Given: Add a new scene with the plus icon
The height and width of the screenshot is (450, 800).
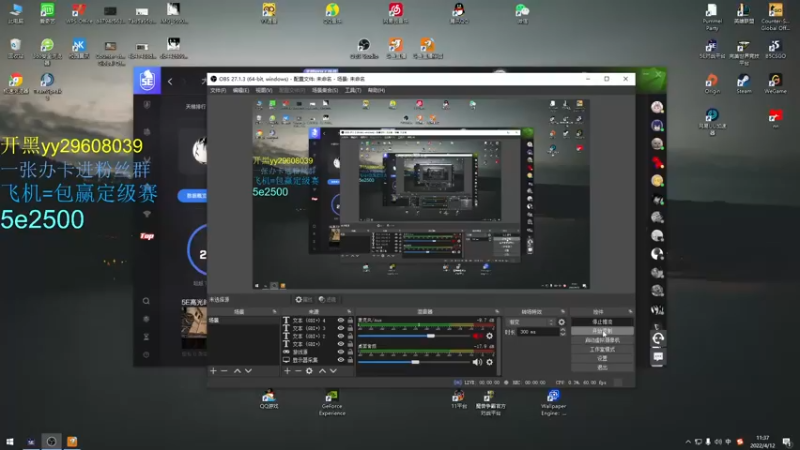Looking at the screenshot, I should point(213,371).
